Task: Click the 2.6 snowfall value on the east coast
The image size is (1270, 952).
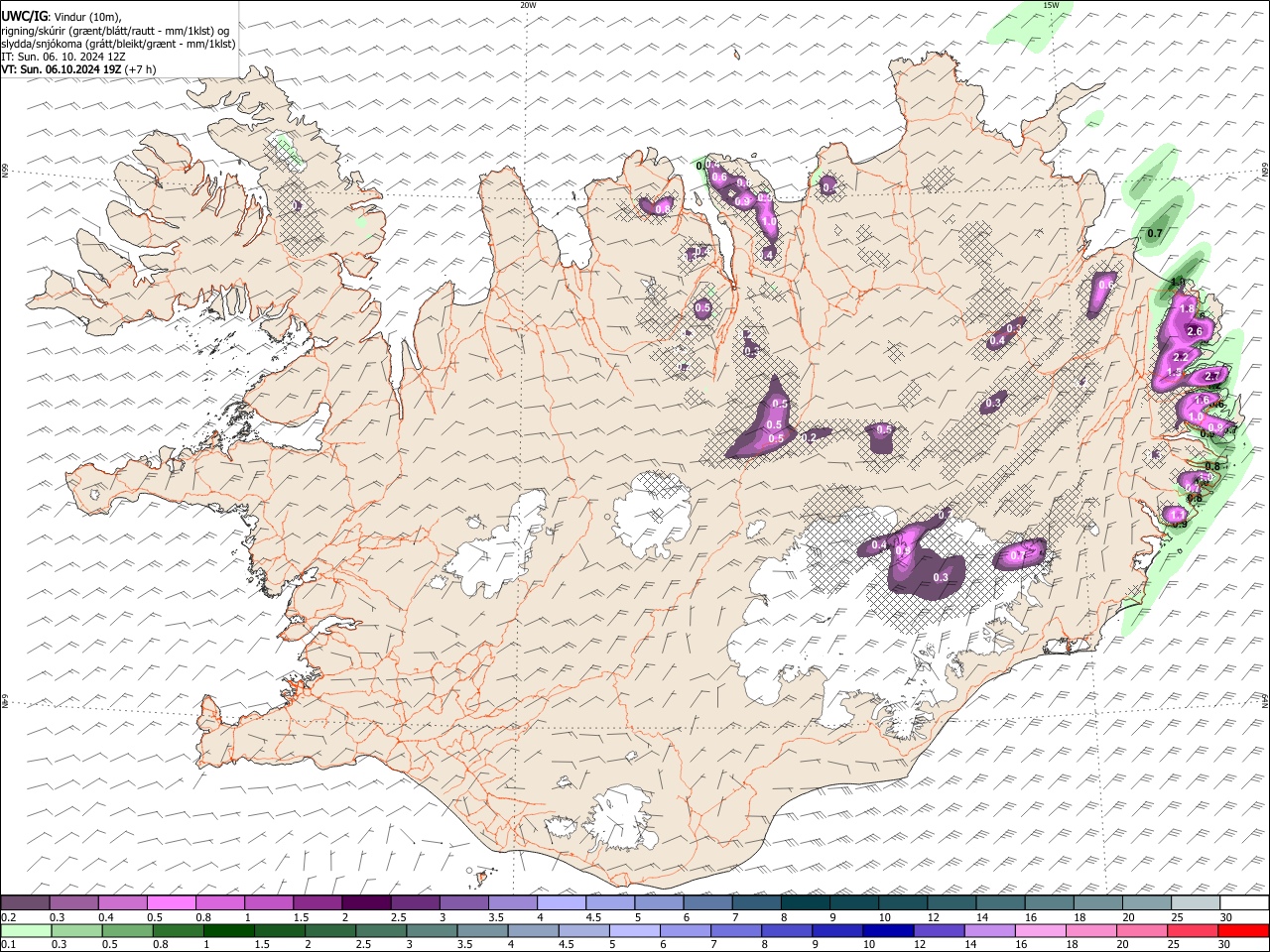Action: click(x=1195, y=331)
